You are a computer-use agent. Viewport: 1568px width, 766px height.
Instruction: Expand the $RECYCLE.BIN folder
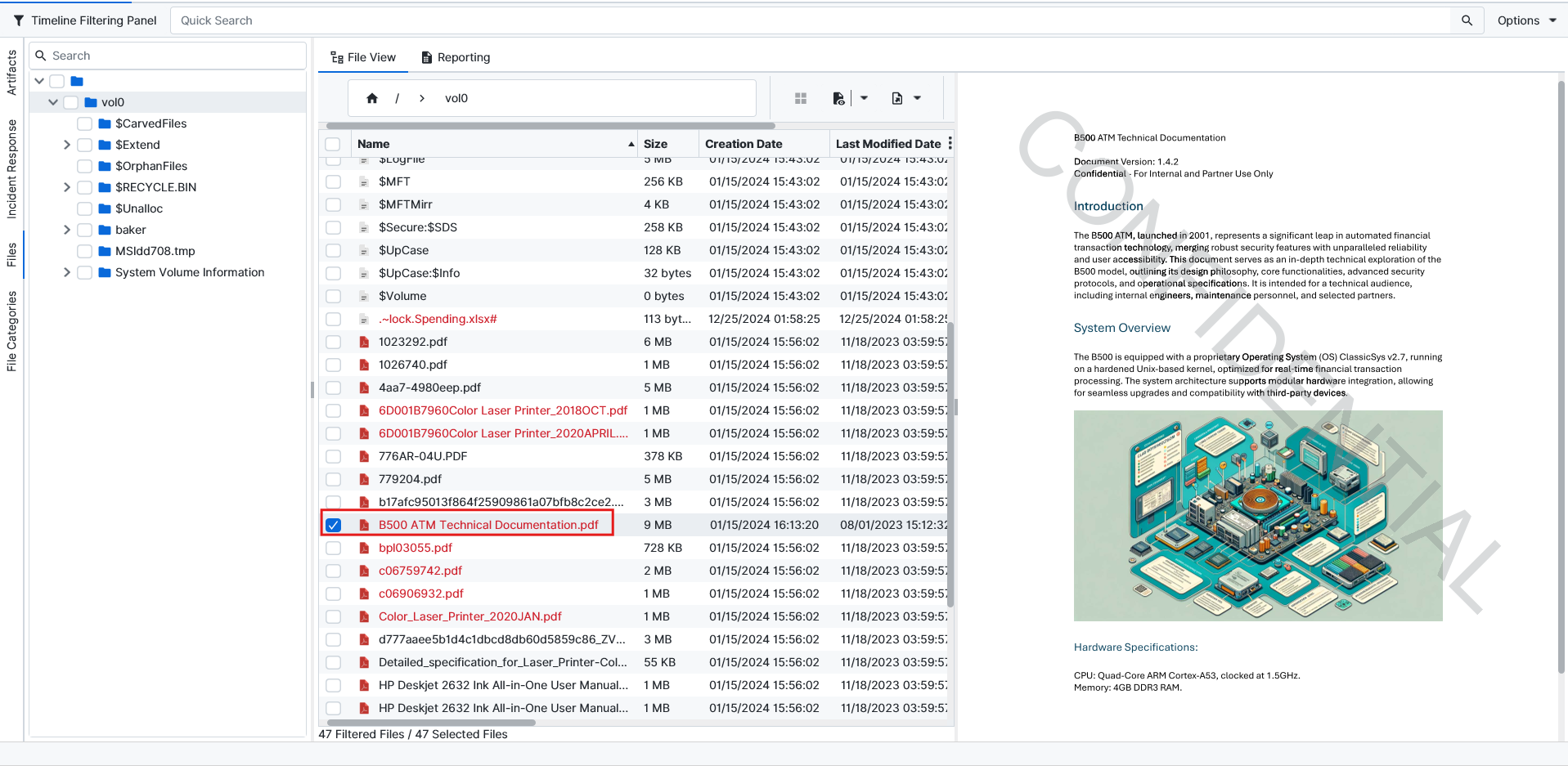(x=67, y=187)
